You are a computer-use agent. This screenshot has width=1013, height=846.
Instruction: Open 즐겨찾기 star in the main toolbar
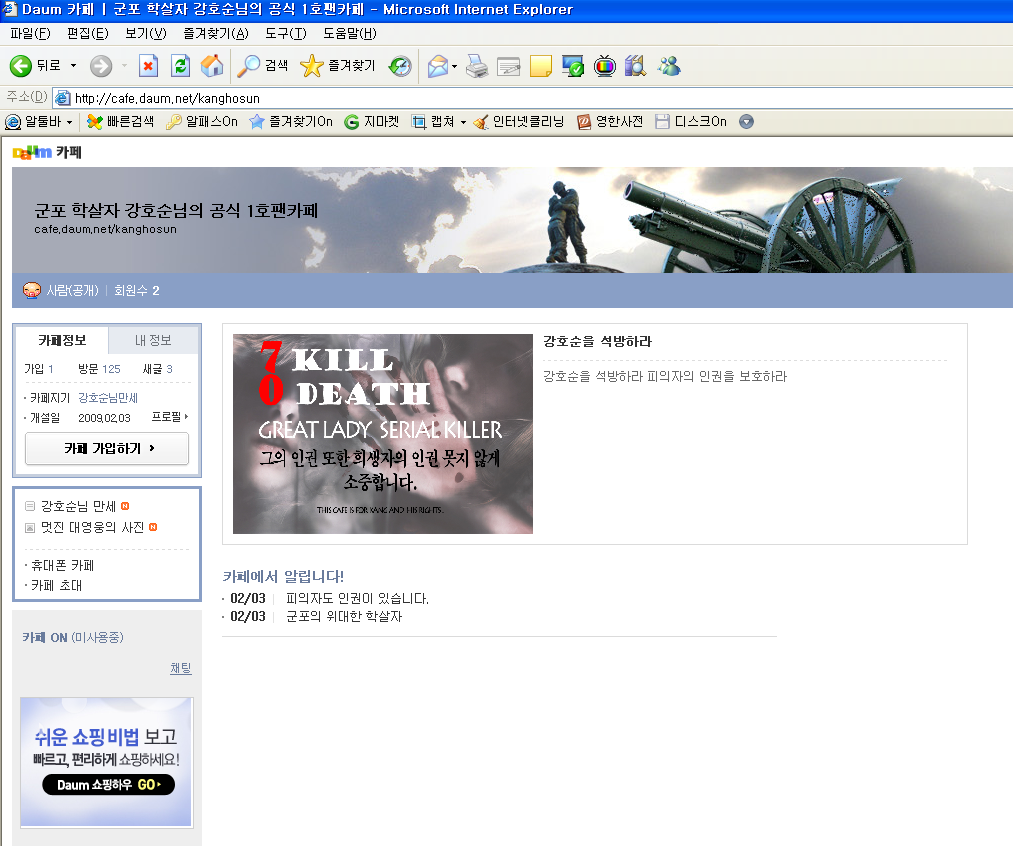[x=338, y=66]
